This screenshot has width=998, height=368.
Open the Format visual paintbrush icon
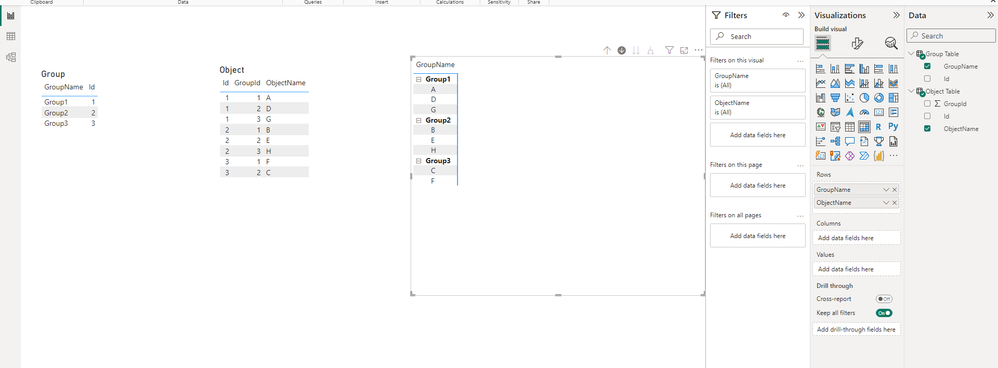pos(857,43)
